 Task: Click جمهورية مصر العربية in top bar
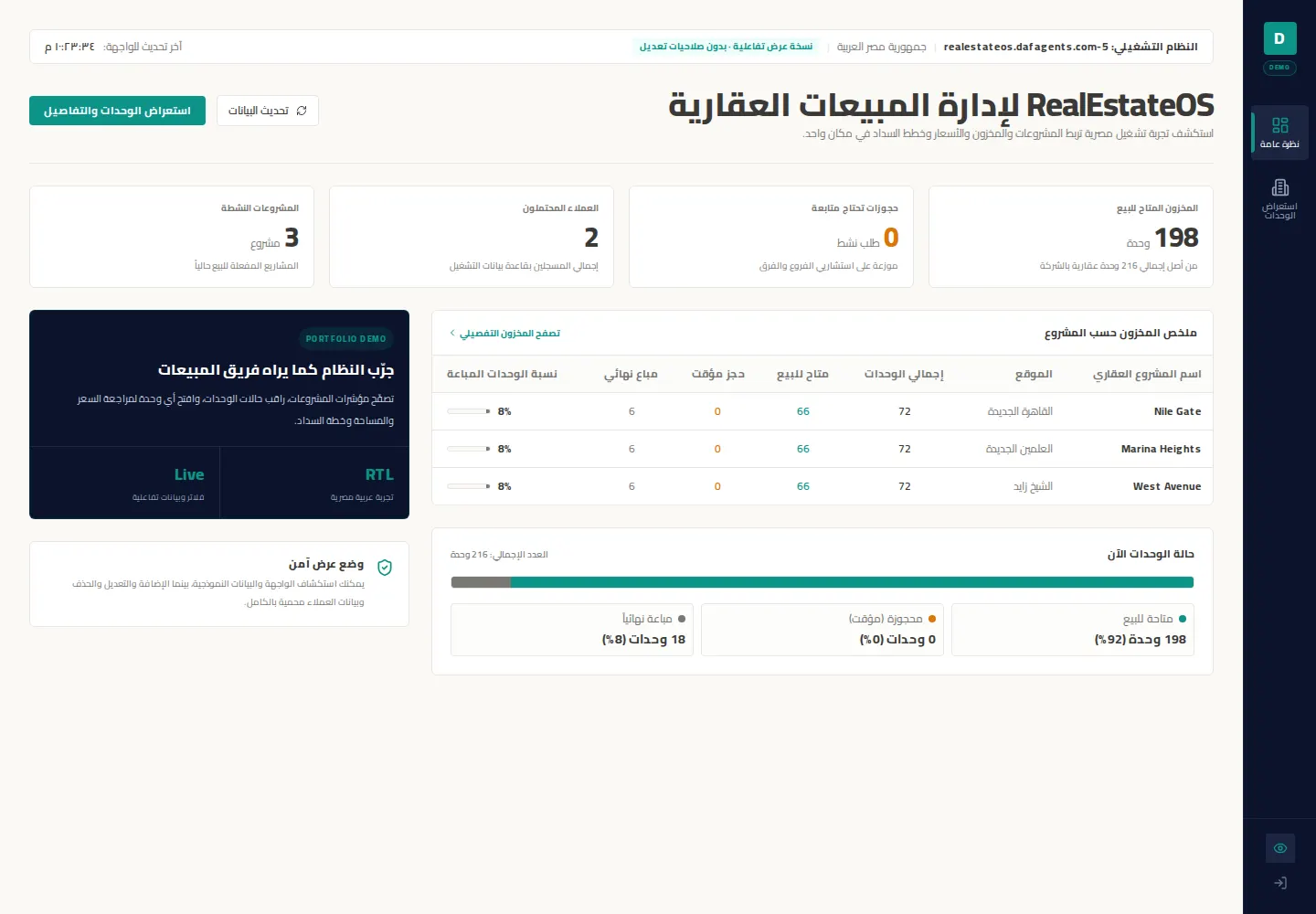[882, 47]
